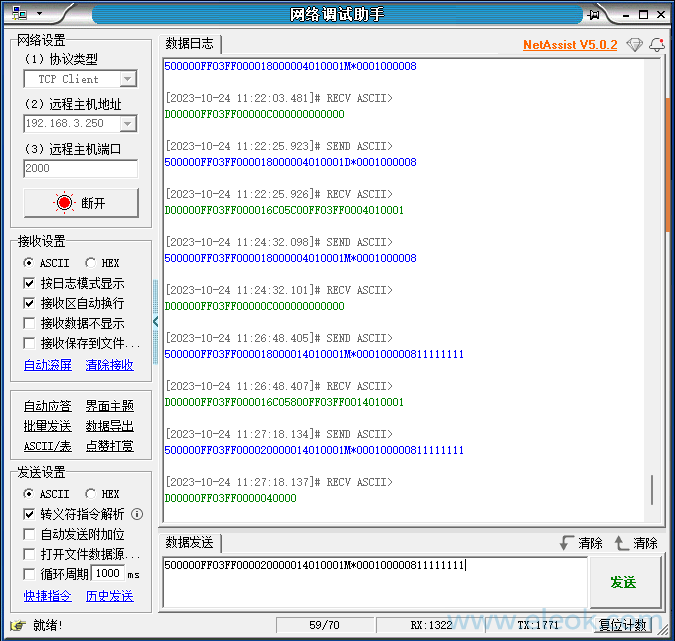
Task: Select the 数据发送 tab
Action: click(189, 543)
